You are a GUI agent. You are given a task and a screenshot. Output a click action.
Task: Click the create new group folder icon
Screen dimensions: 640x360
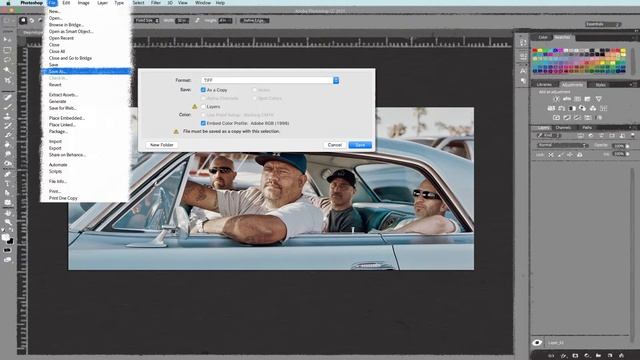click(x=598, y=356)
